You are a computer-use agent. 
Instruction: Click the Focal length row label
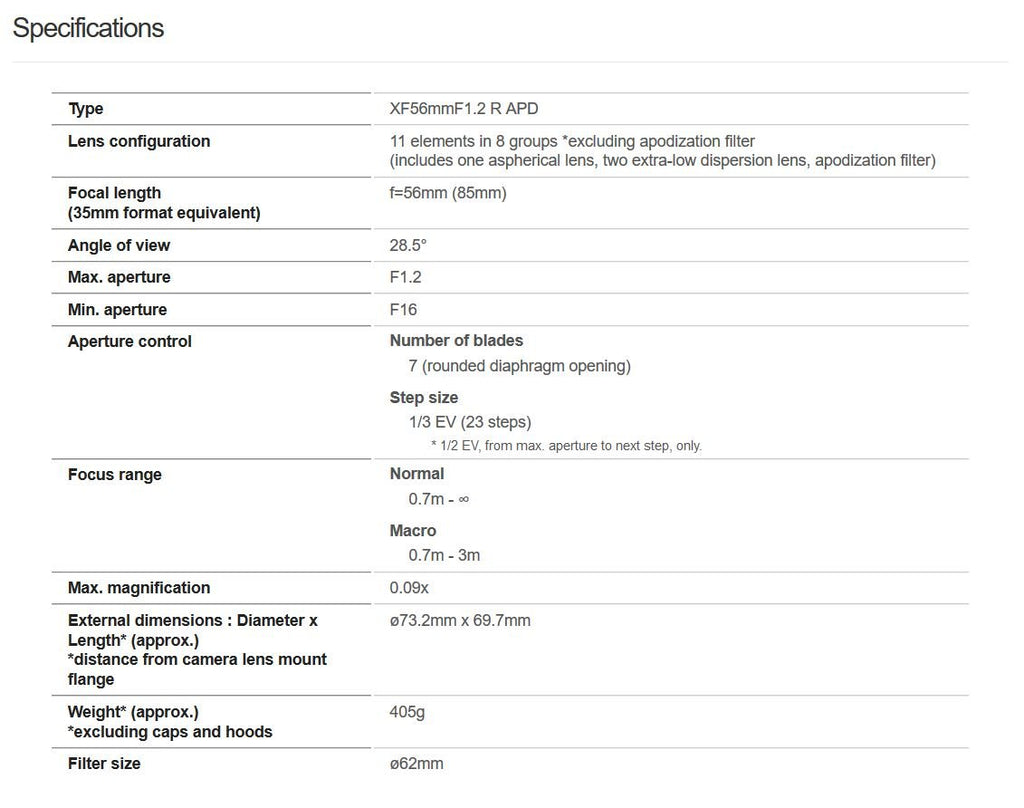pyautogui.click(x=114, y=193)
